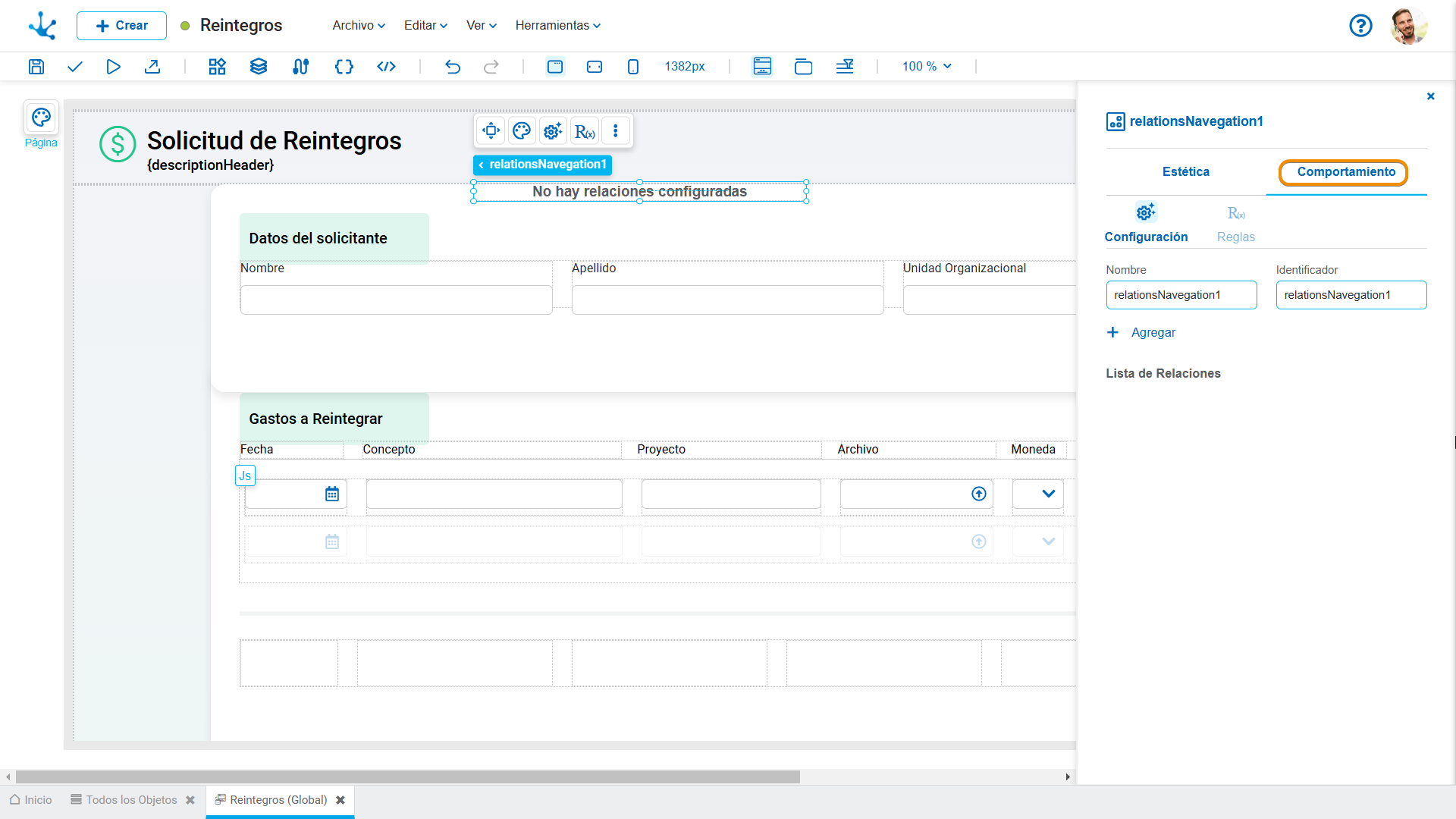Open the element configuration gear icon
Viewport: 1456px width, 819px height.
[553, 131]
